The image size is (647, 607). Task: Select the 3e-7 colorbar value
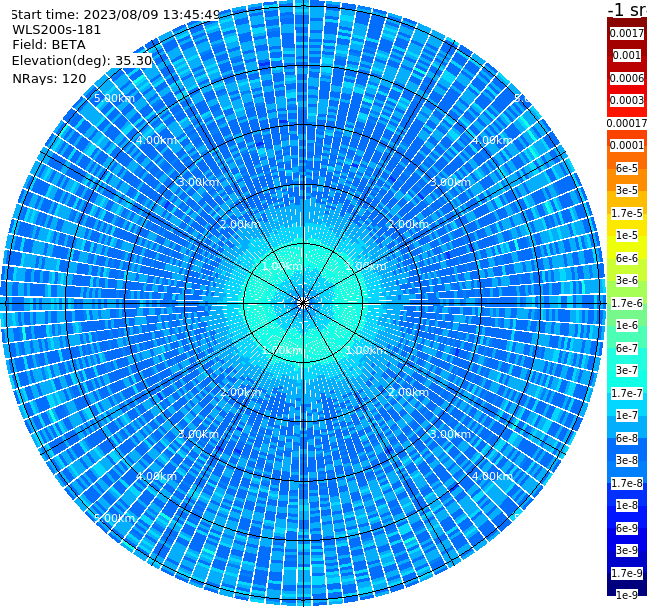pos(627,370)
